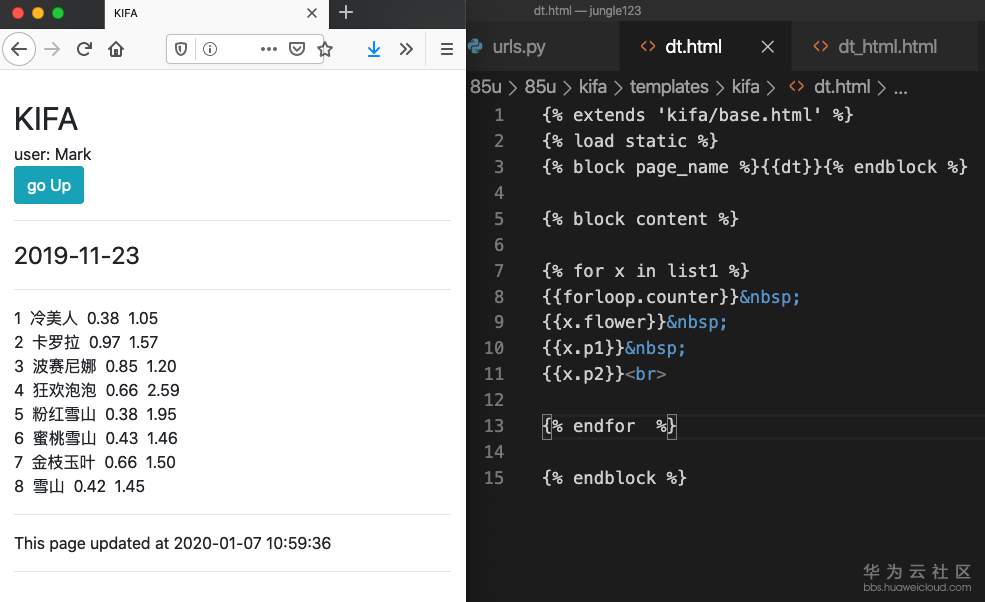Switch to urls.py editor tab
Image resolution: width=985 pixels, height=602 pixels.
(x=519, y=47)
